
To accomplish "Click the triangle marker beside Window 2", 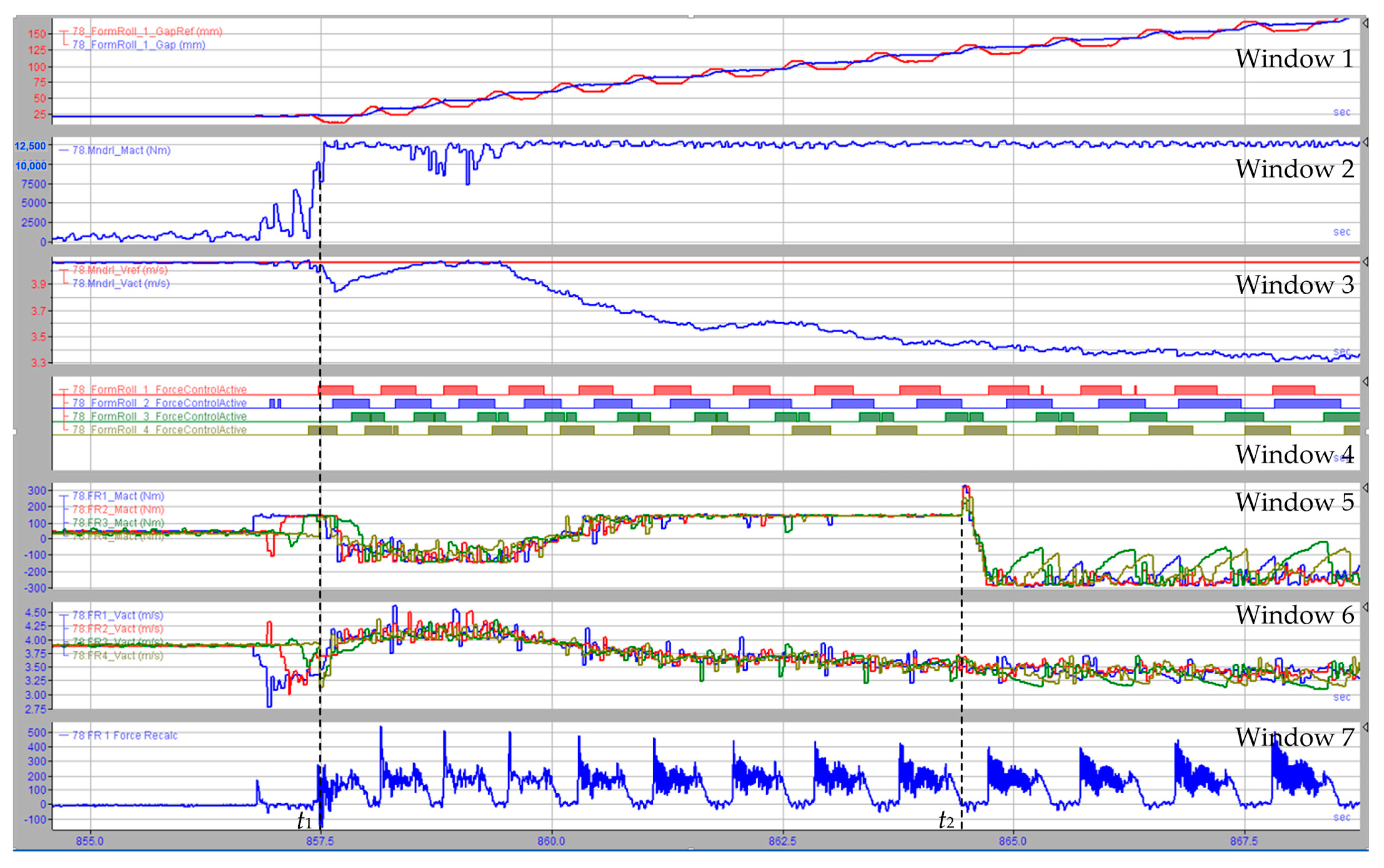I will click(1365, 142).
